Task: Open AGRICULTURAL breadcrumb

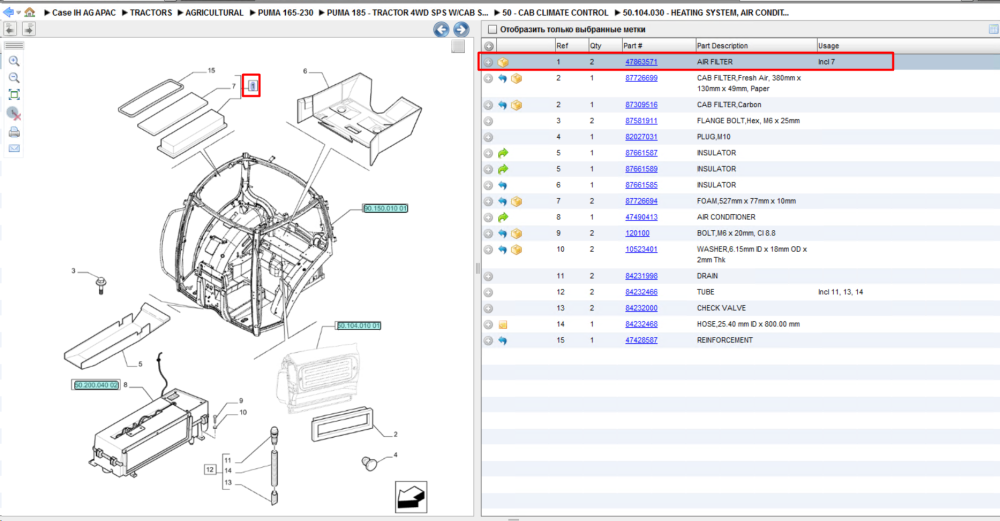Action: coord(214,13)
